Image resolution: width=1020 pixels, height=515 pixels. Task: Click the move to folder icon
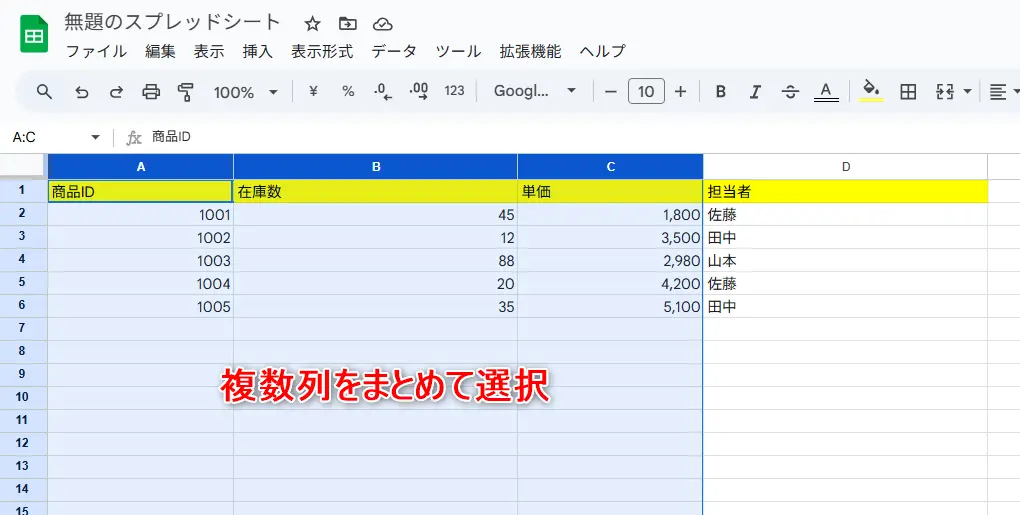(x=347, y=24)
